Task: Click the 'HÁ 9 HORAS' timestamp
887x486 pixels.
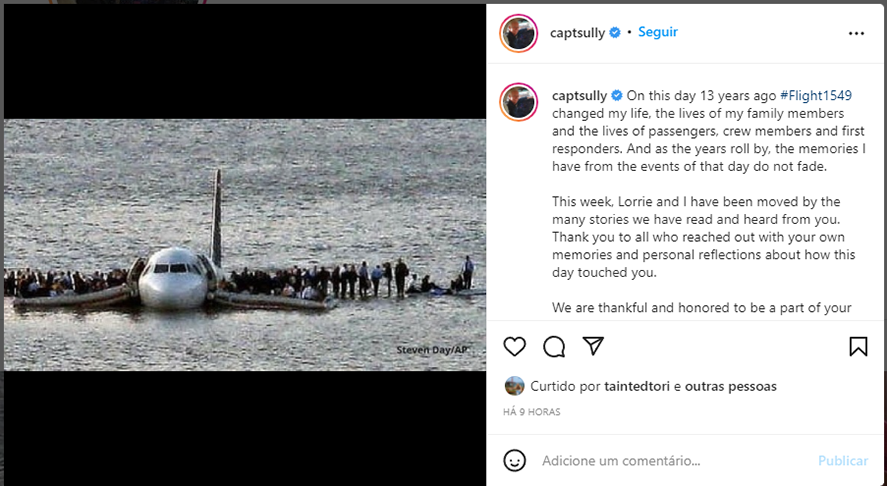Action: (531, 412)
